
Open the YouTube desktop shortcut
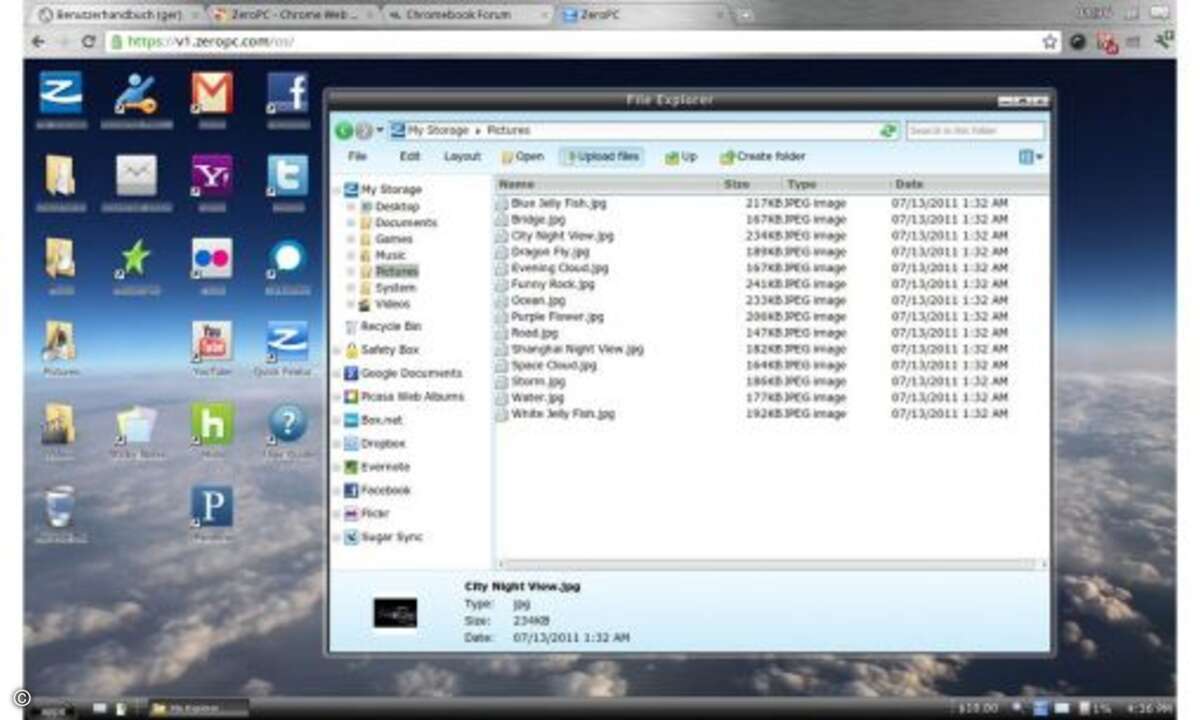[x=212, y=341]
